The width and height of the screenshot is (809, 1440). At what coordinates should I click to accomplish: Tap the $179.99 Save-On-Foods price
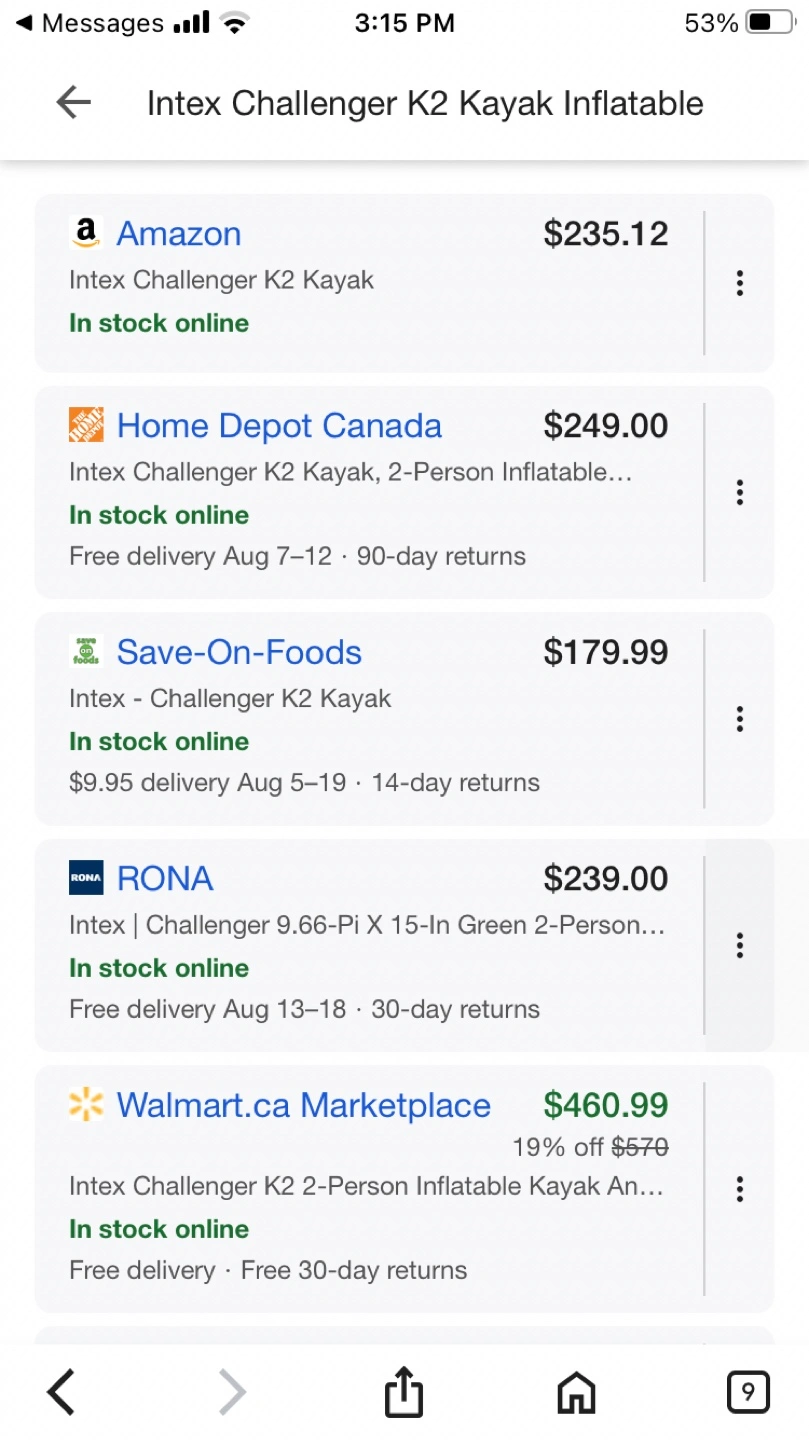(x=606, y=652)
